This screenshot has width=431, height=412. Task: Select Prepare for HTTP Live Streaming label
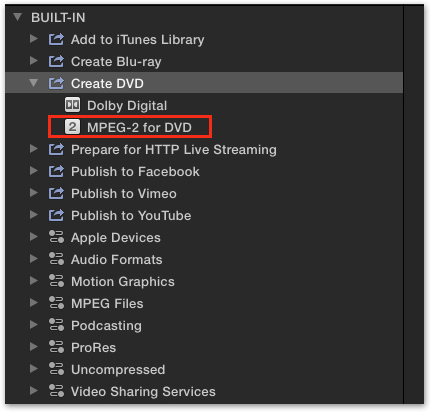(174, 150)
